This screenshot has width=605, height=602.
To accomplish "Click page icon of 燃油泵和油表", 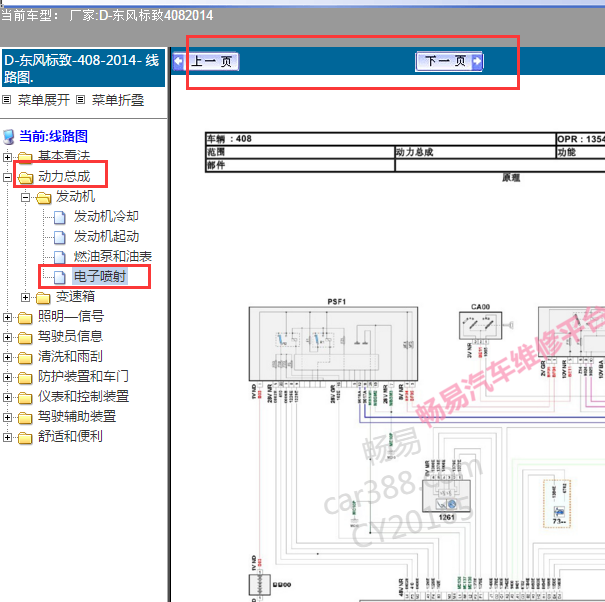I will pyautogui.click(x=59, y=258).
